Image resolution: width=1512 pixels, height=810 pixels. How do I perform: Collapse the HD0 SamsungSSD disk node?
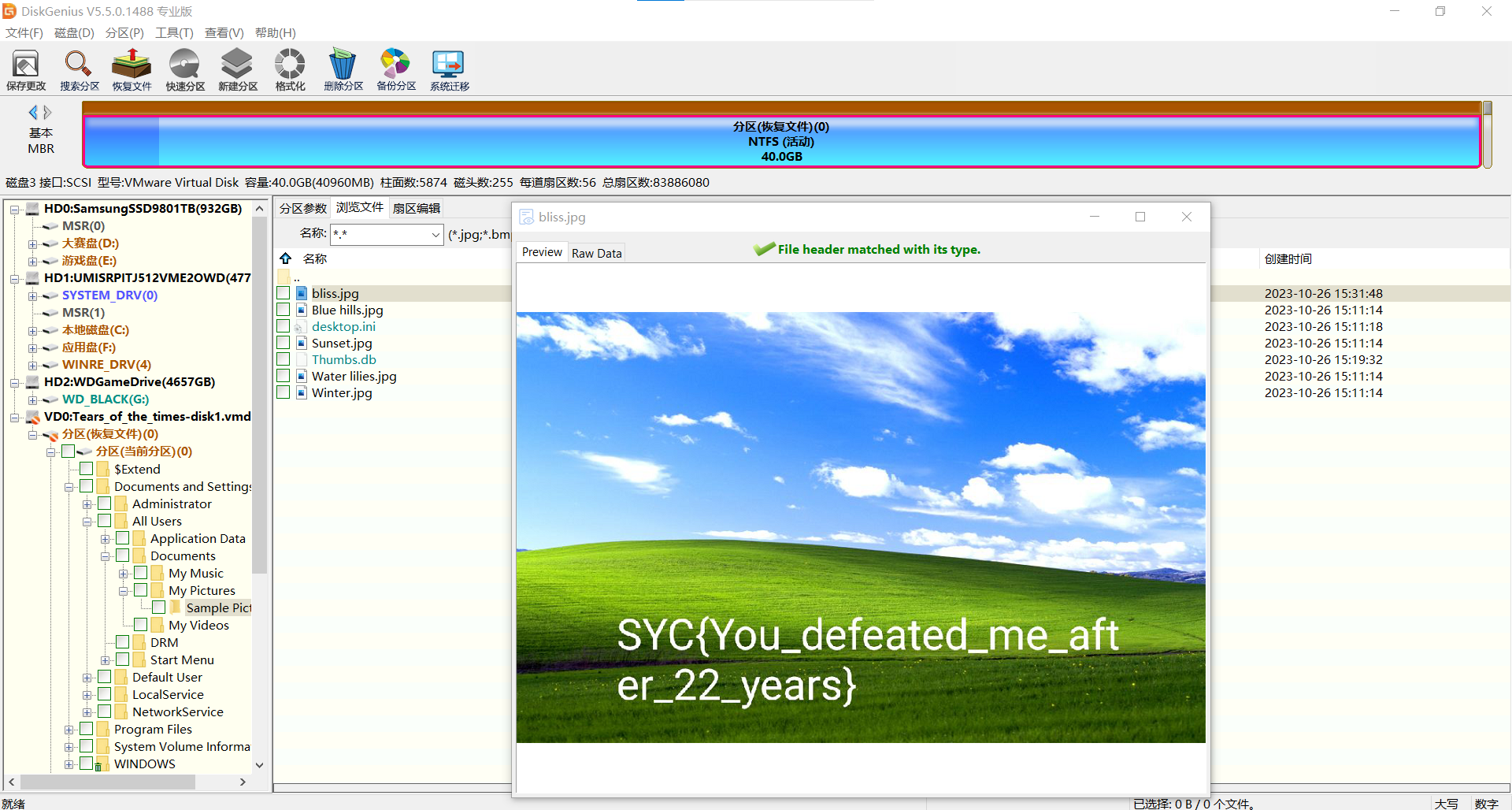[x=14, y=210]
